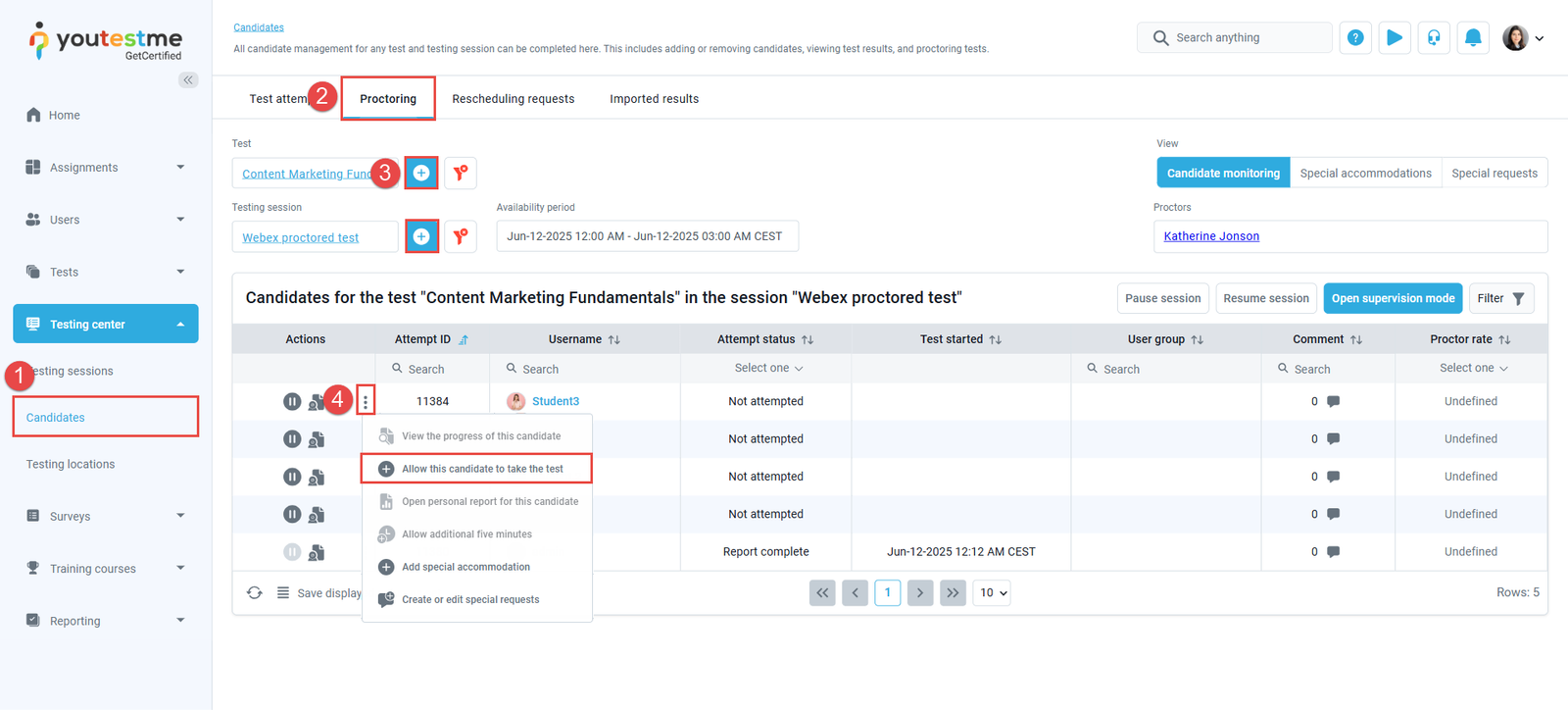Switch view to Special requests

pyautogui.click(x=1494, y=174)
